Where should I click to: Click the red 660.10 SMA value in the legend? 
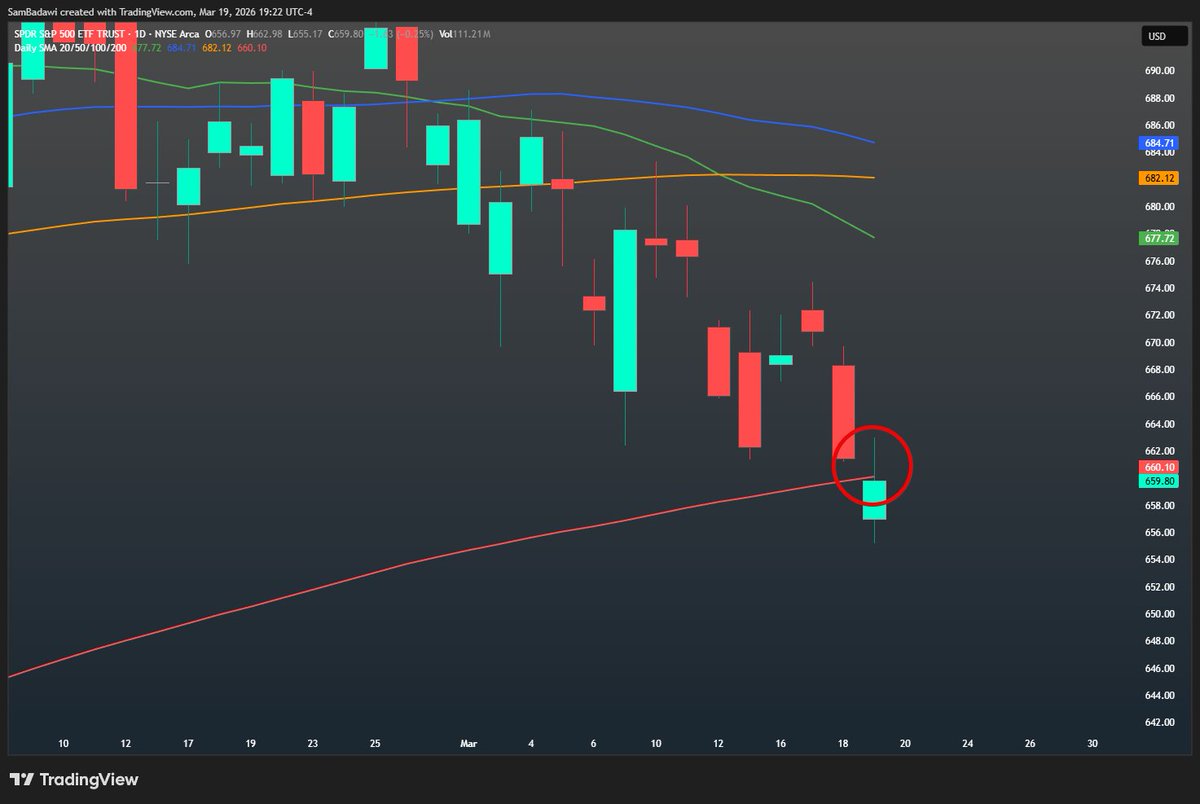[251, 47]
